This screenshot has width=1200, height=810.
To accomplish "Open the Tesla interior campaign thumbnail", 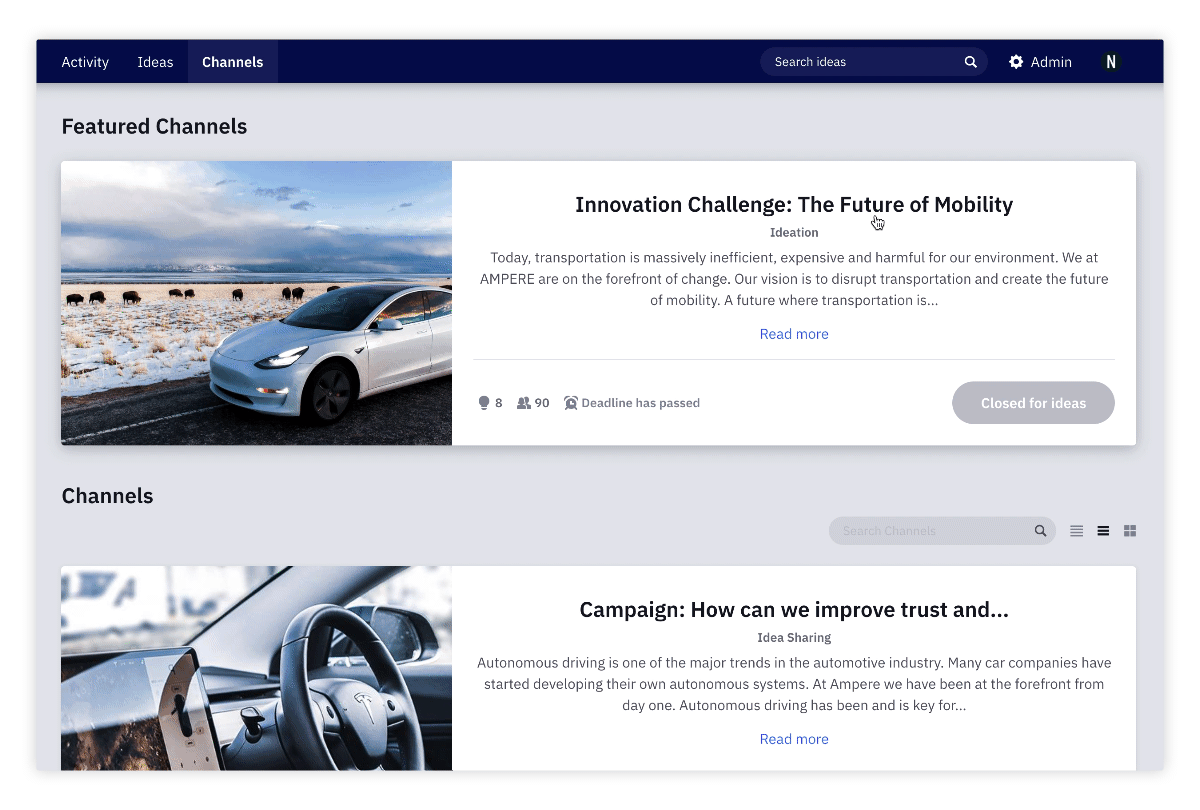I will pyautogui.click(x=256, y=668).
